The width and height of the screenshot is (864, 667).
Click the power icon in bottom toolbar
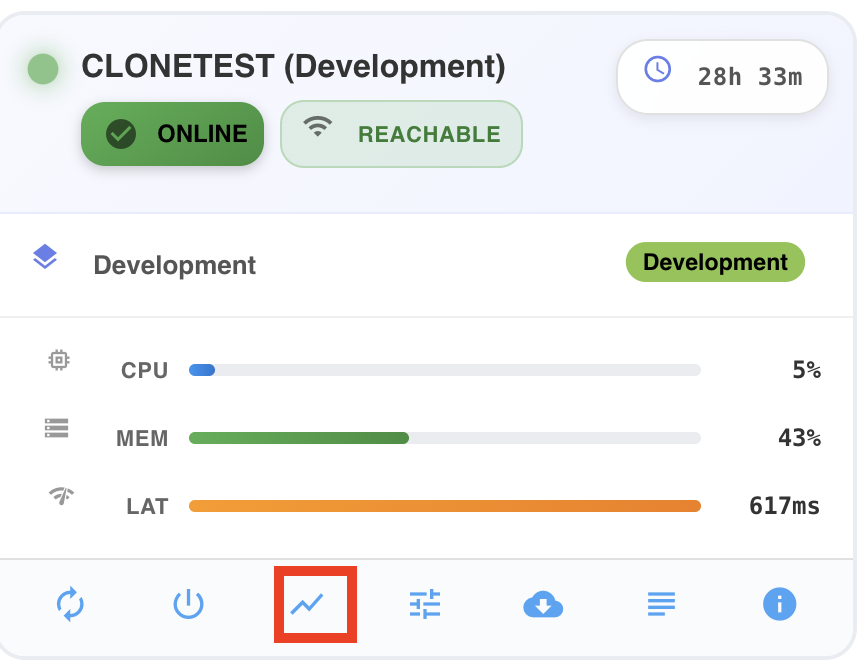pyautogui.click(x=188, y=604)
